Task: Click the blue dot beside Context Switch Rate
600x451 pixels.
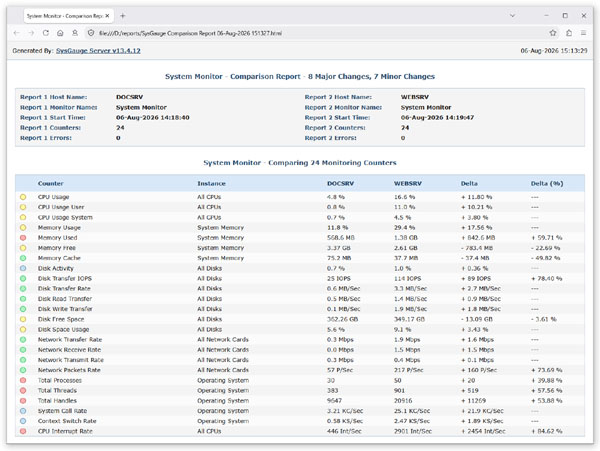Action: (x=23, y=421)
